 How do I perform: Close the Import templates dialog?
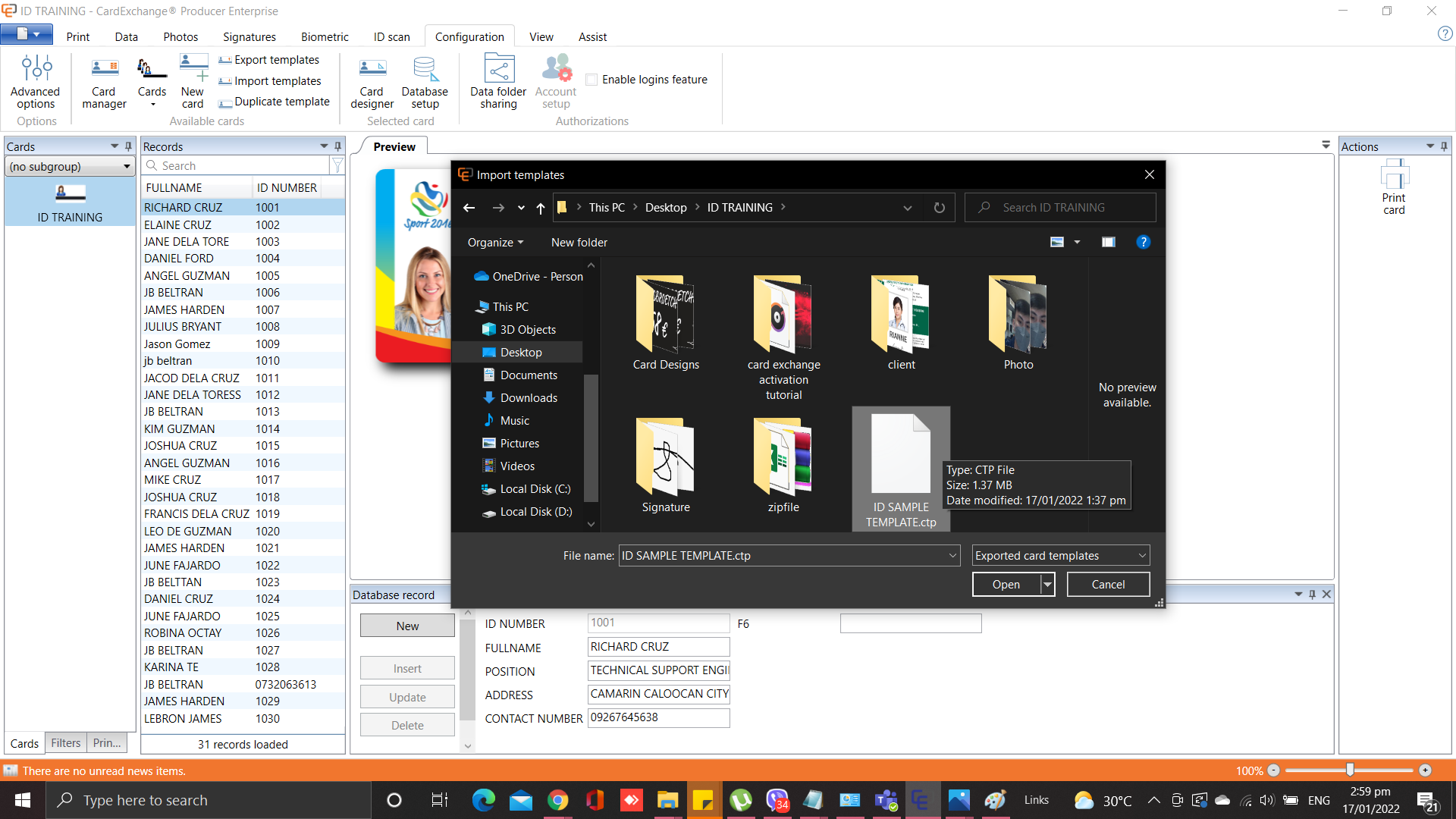[1150, 175]
